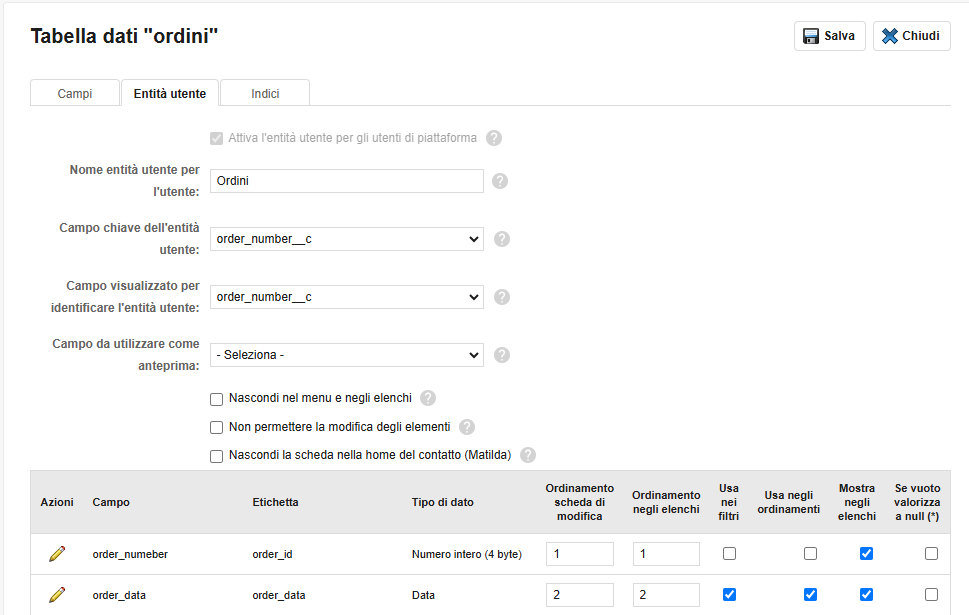The image size is (969, 615).
Task: Show help for Non permettere la modifica
Action: click(467, 427)
